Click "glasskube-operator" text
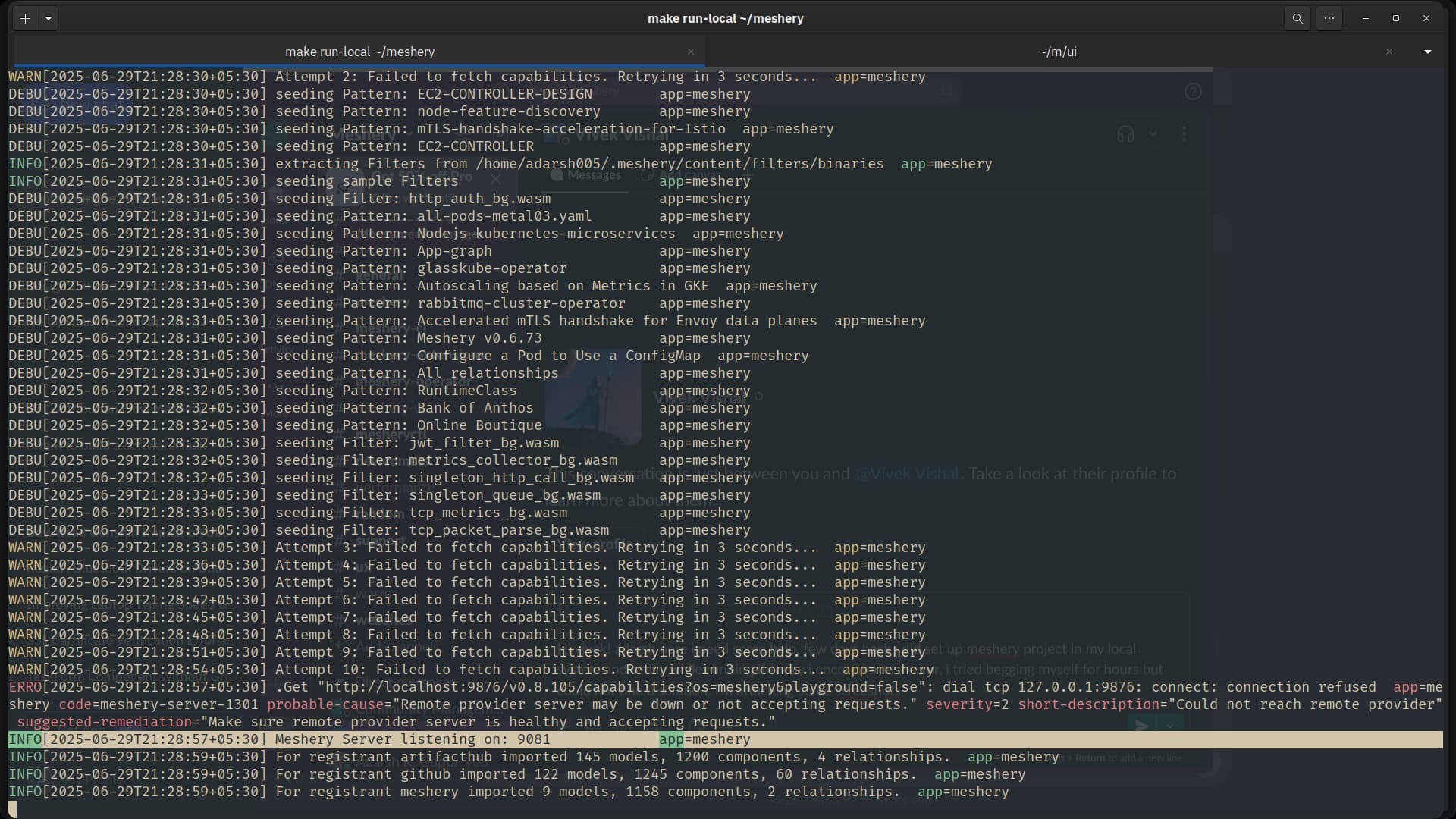The width and height of the screenshot is (1456, 819). tap(492, 268)
